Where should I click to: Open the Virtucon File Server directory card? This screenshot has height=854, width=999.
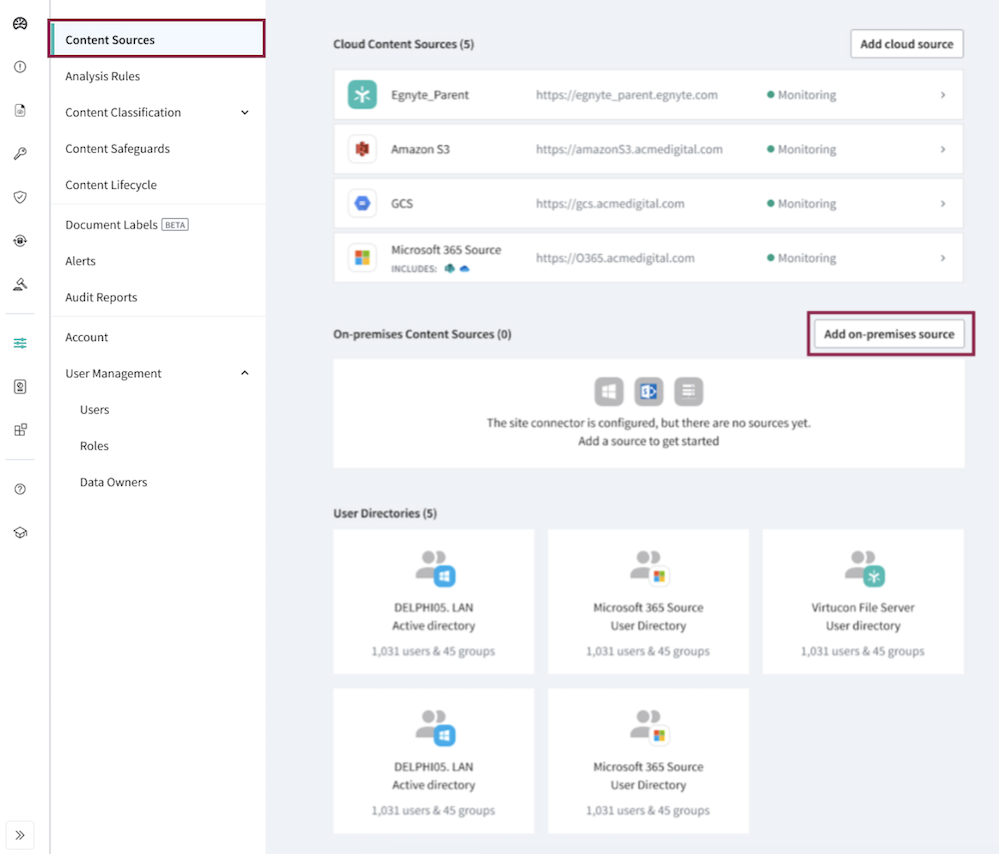[x=862, y=601]
